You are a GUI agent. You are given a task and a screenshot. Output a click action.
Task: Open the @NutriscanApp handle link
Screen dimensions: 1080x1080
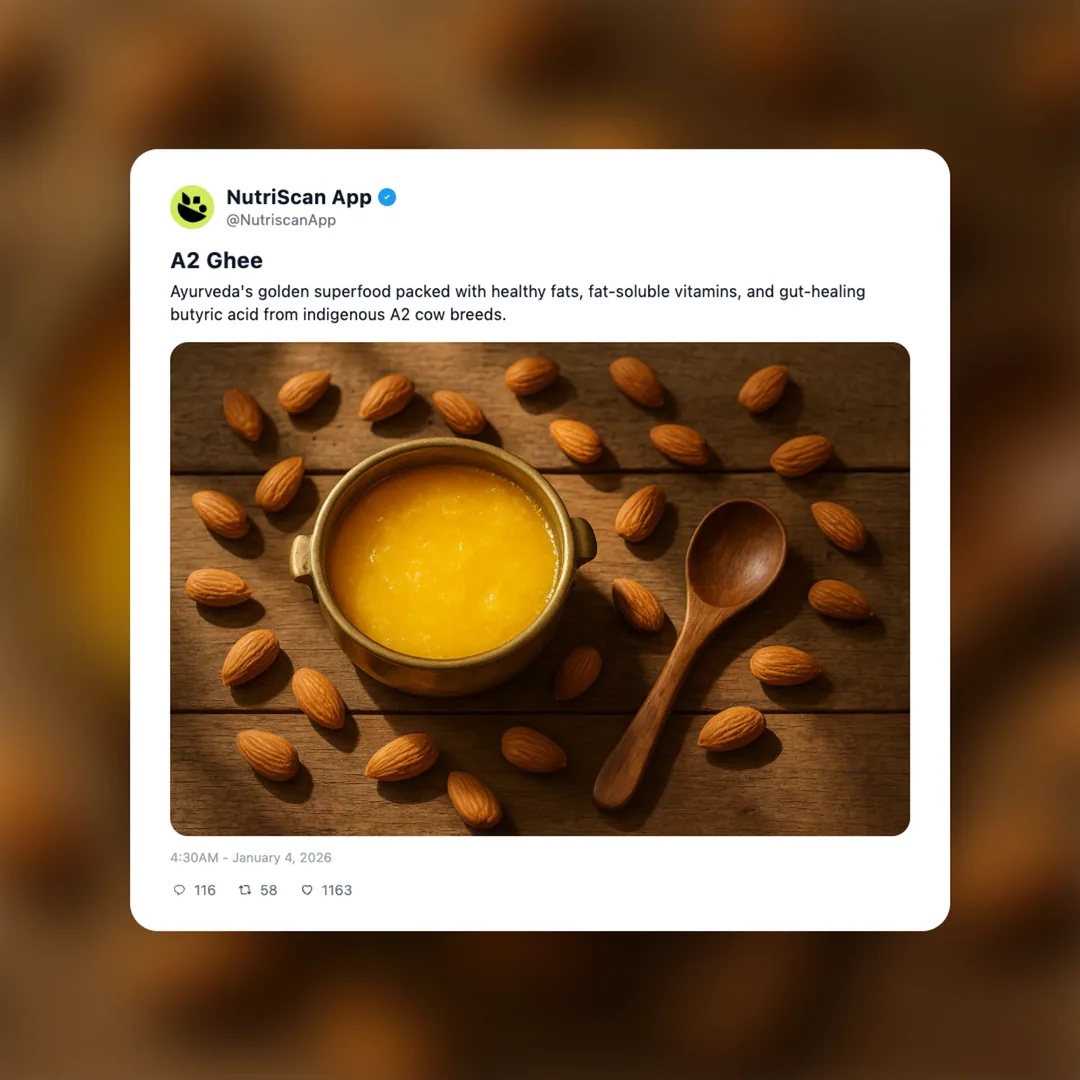pyautogui.click(x=281, y=220)
